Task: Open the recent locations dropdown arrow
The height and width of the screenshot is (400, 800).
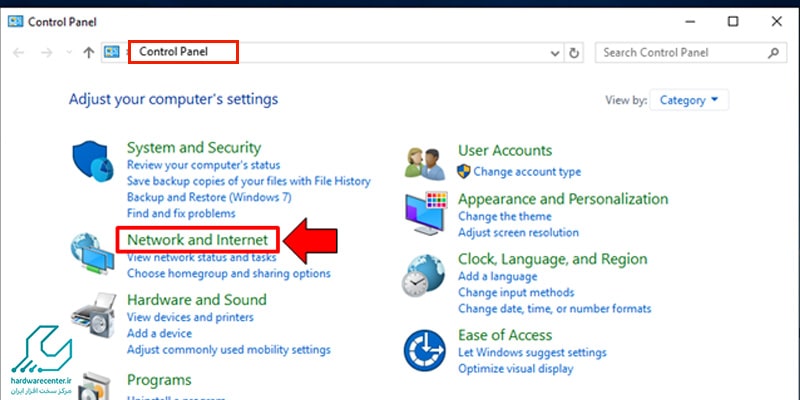Action: (x=69, y=53)
